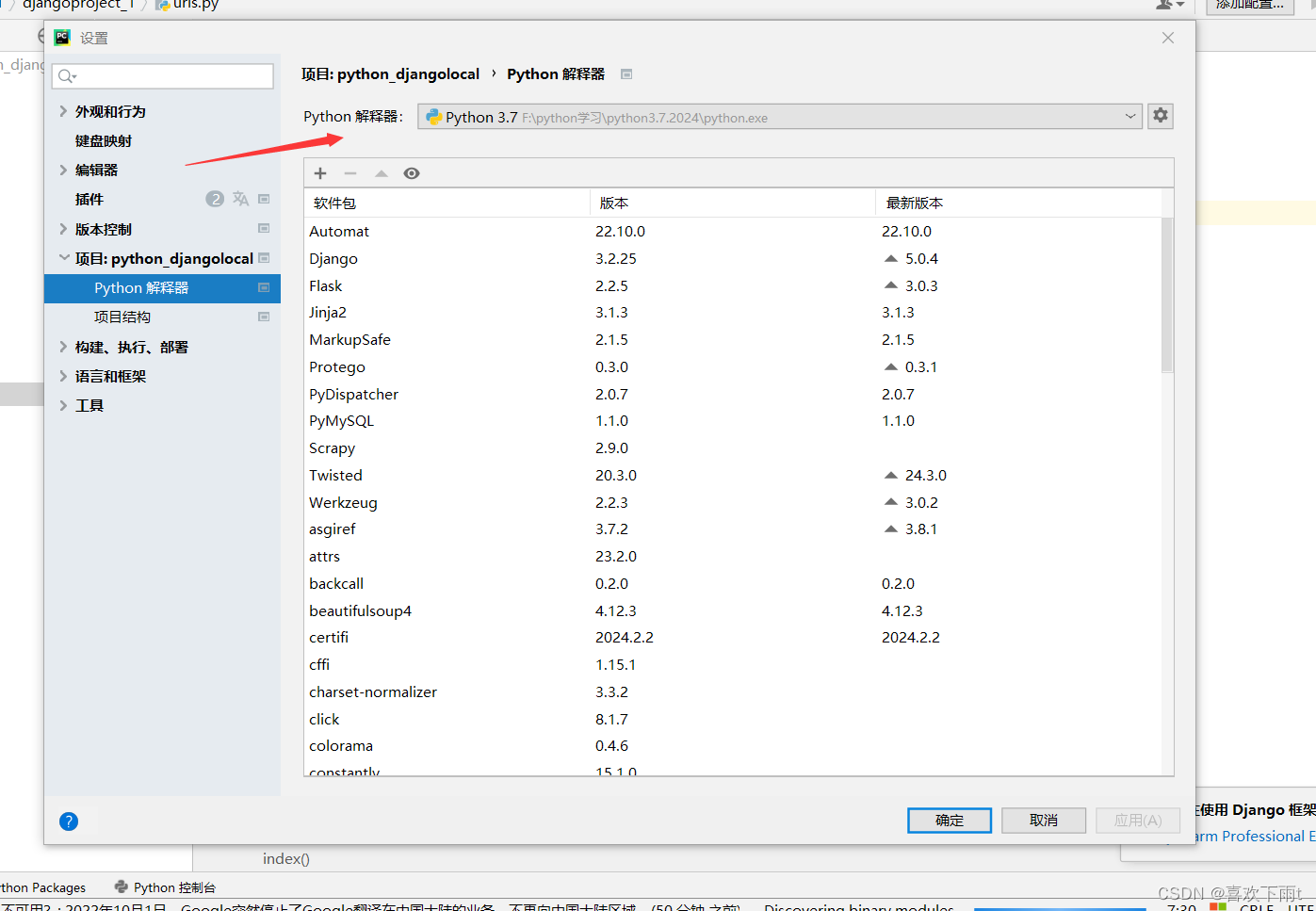Select the PyMySQL package row
Viewport: 1316px width, 911px height.
coord(733,421)
